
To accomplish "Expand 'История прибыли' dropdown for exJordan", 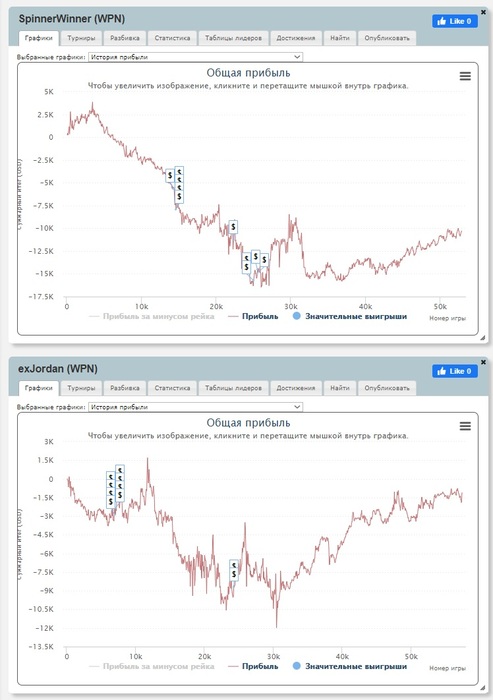I will (195, 407).
